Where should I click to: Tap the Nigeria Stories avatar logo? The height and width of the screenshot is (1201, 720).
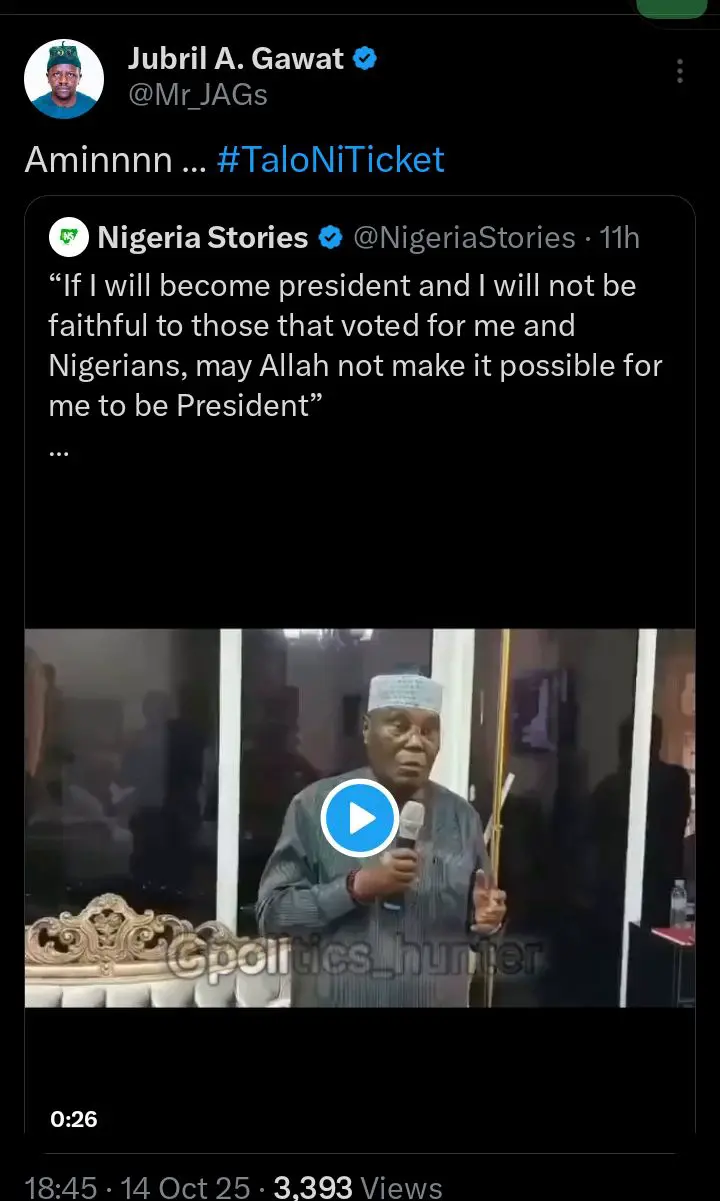(68, 238)
